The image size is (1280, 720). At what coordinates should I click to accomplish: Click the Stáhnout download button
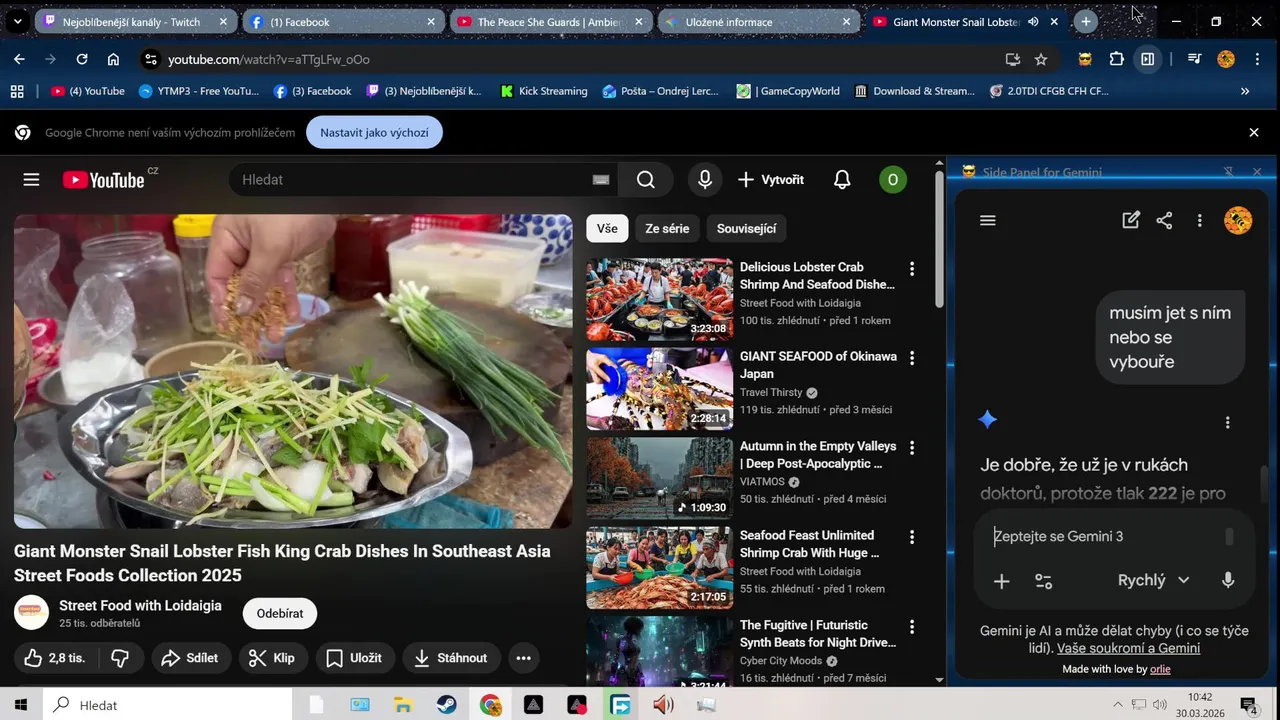click(451, 658)
